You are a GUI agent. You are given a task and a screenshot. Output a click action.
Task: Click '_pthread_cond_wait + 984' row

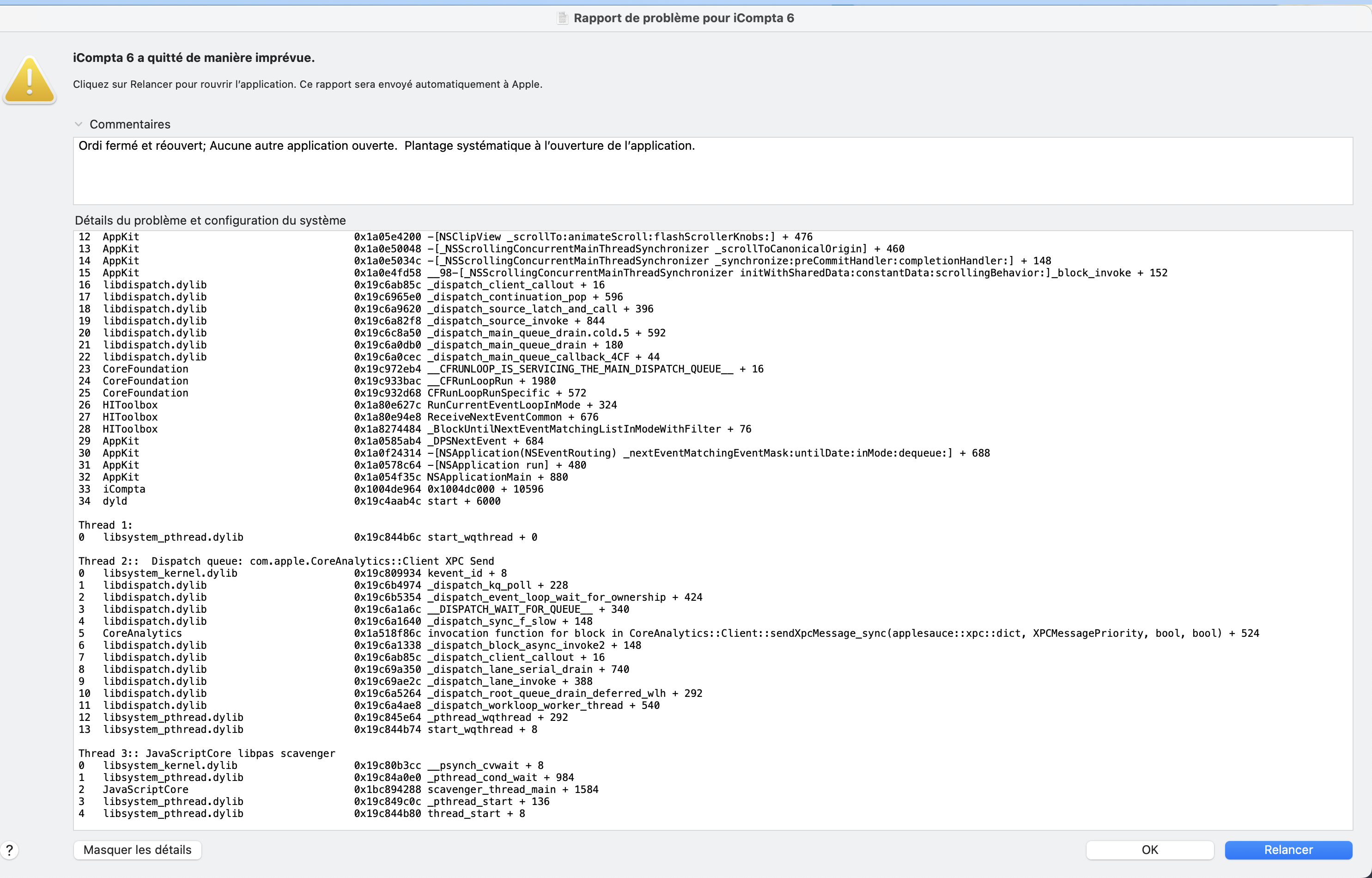327,777
